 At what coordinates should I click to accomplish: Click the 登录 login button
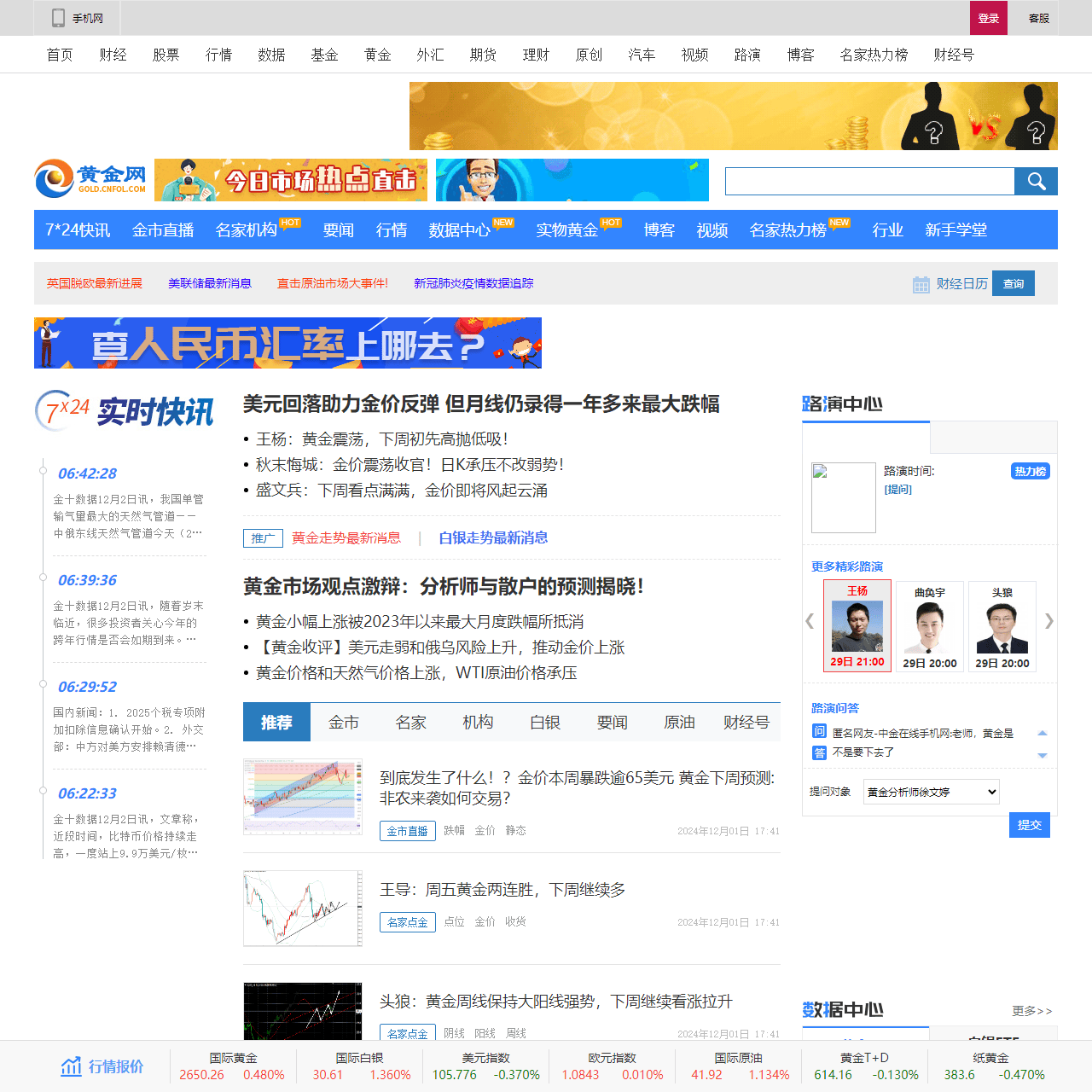tap(988, 17)
